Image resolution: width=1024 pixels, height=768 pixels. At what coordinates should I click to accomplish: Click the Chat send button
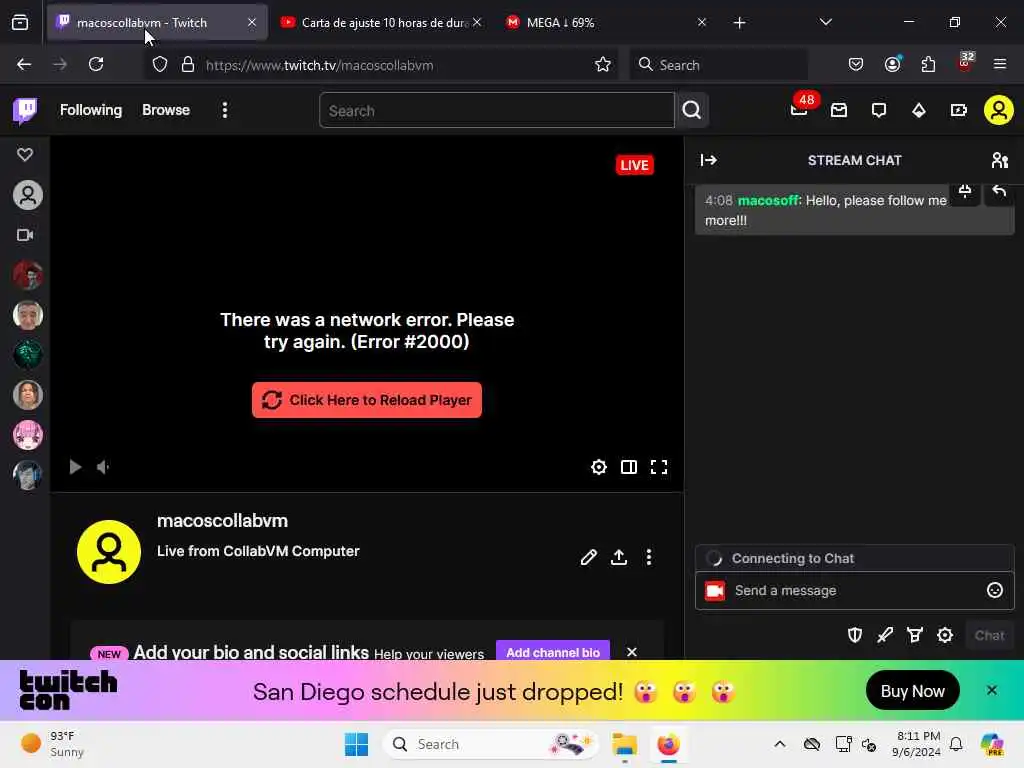(989, 635)
